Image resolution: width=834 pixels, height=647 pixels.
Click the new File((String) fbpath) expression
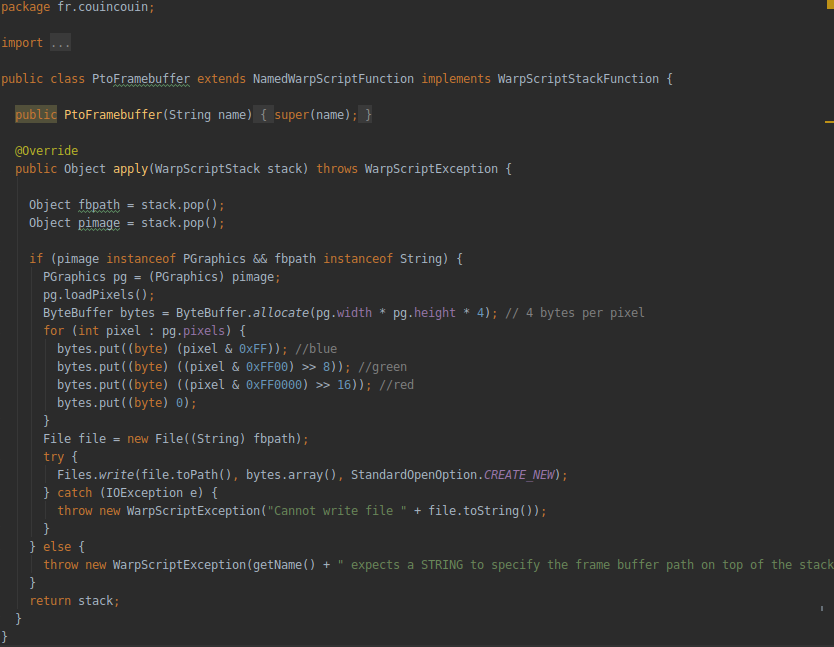pos(214,438)
